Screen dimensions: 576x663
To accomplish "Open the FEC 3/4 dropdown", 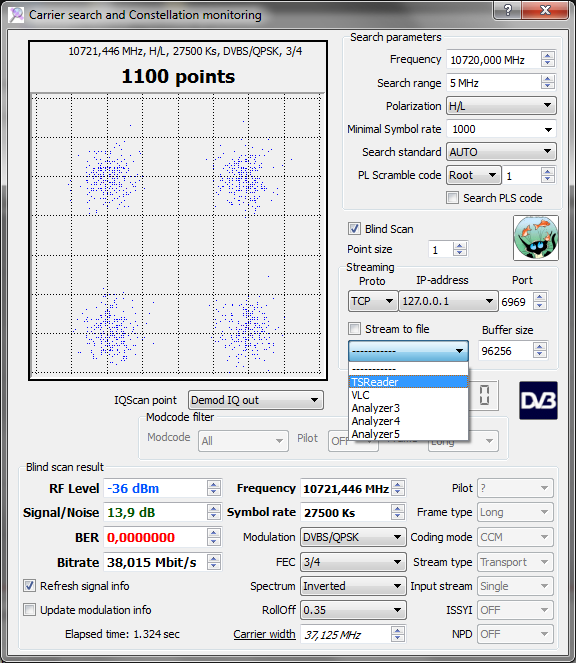I will coord(353,562).
